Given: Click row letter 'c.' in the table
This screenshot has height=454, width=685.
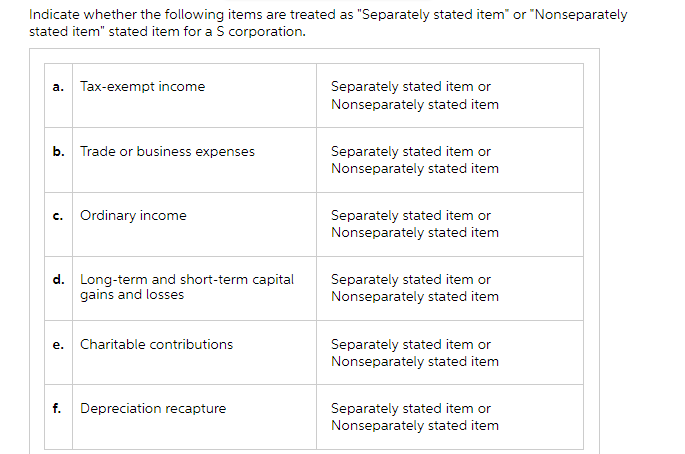Looking at the screenshot, I should click(x=58, y=216).
